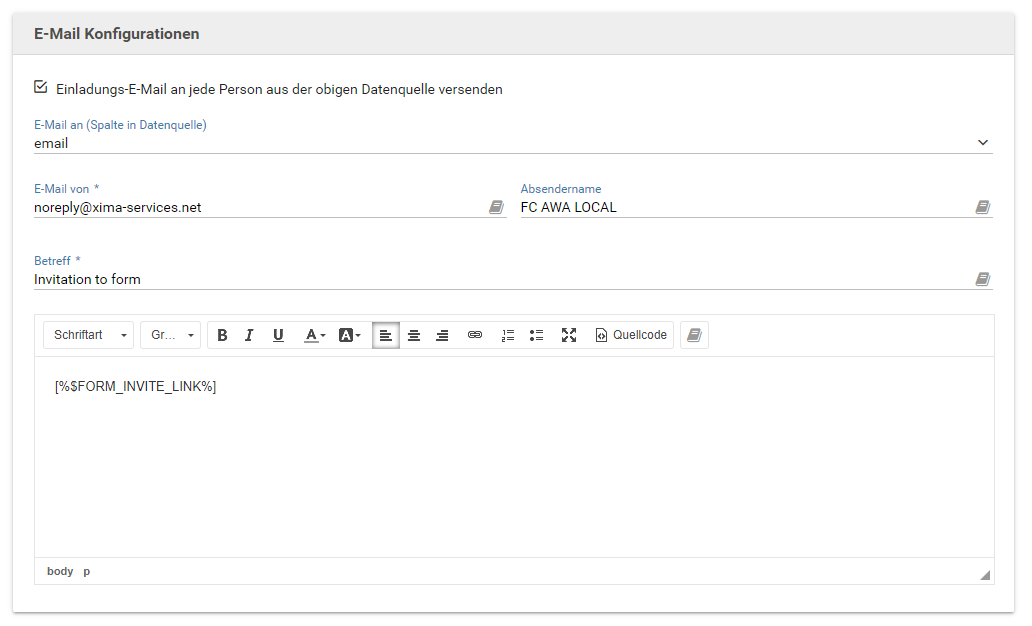
Task: Uncheck the Einladungs-E-Mail versenden checkbox
Action: coord(41,88)
